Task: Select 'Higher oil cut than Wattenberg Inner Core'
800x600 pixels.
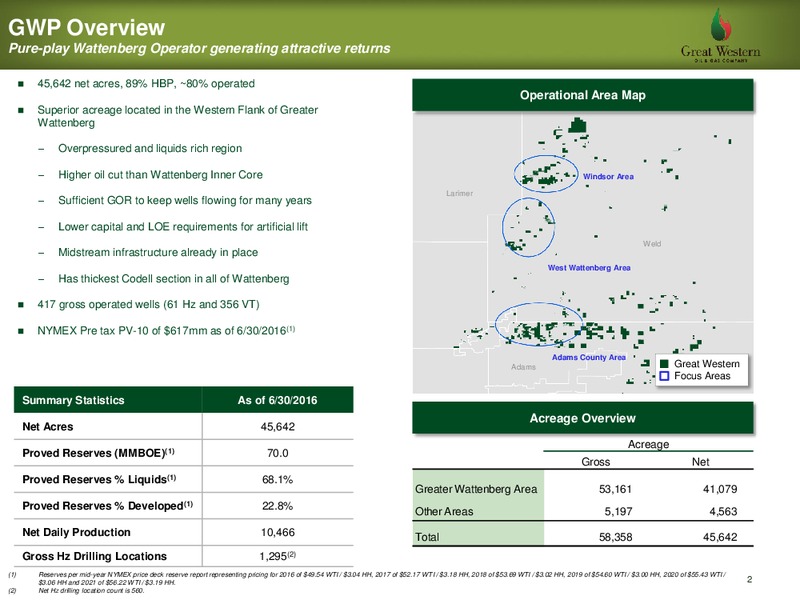Action: coord(160,174)
